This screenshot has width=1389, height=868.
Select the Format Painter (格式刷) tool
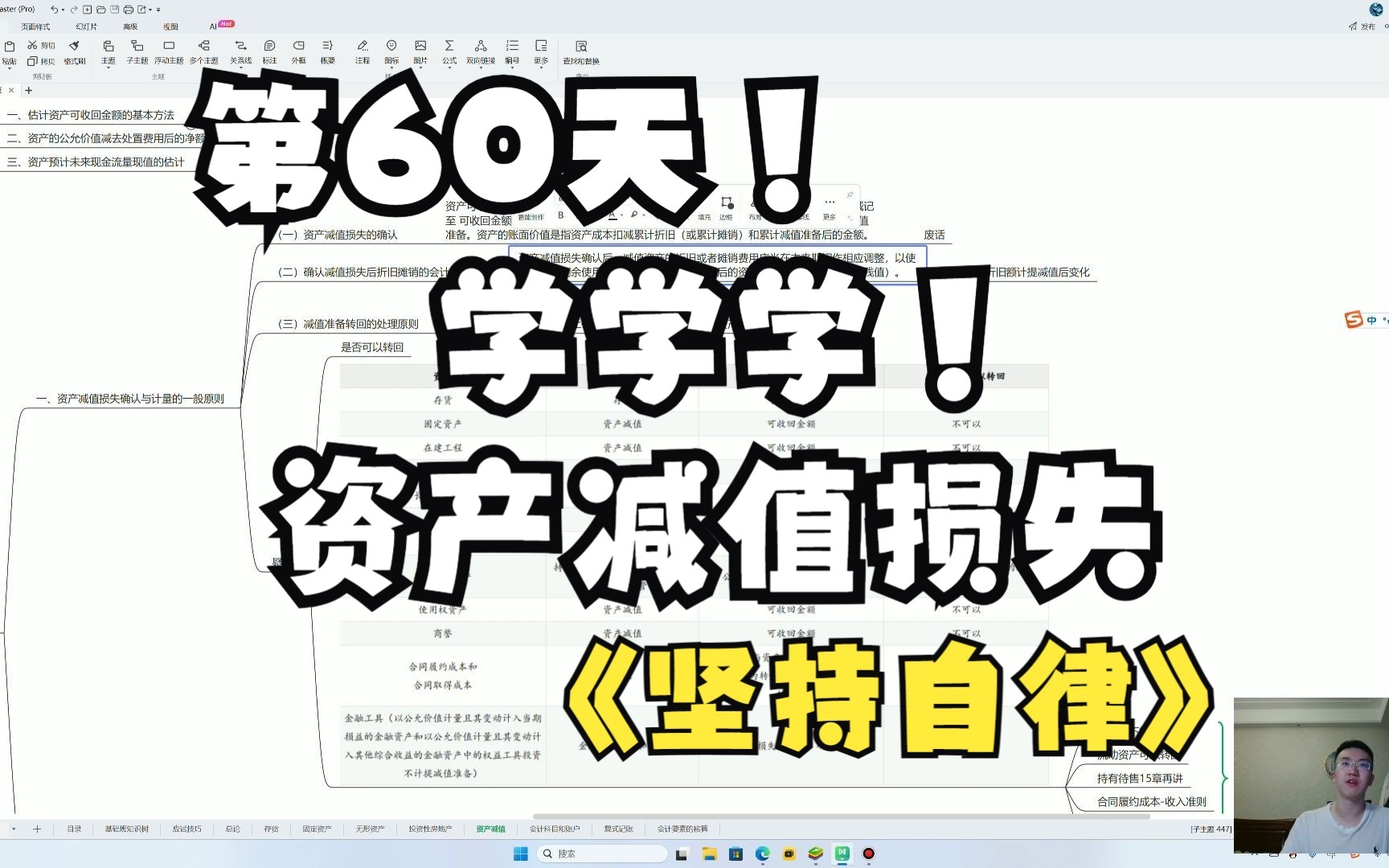[74, 51]
